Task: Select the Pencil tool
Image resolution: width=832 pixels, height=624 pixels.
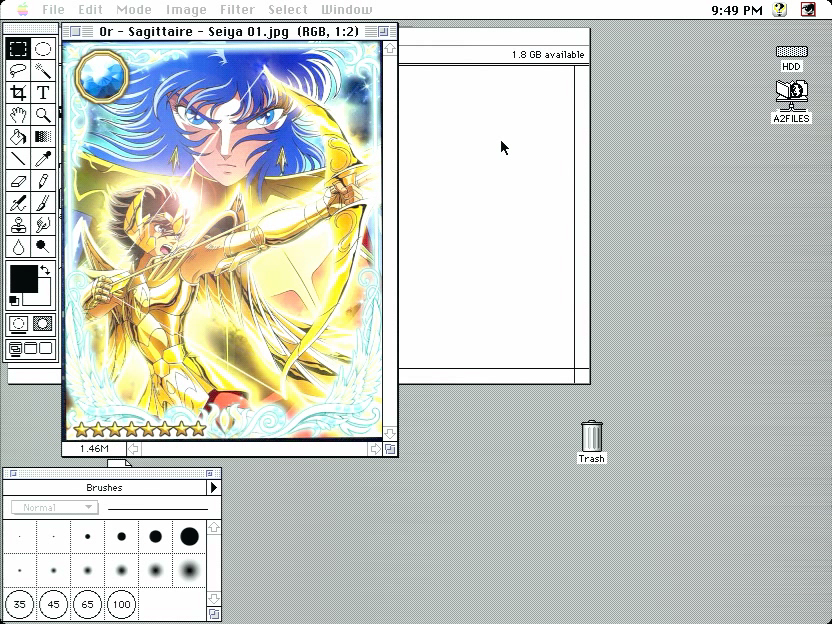Action: tap(43, 181)
